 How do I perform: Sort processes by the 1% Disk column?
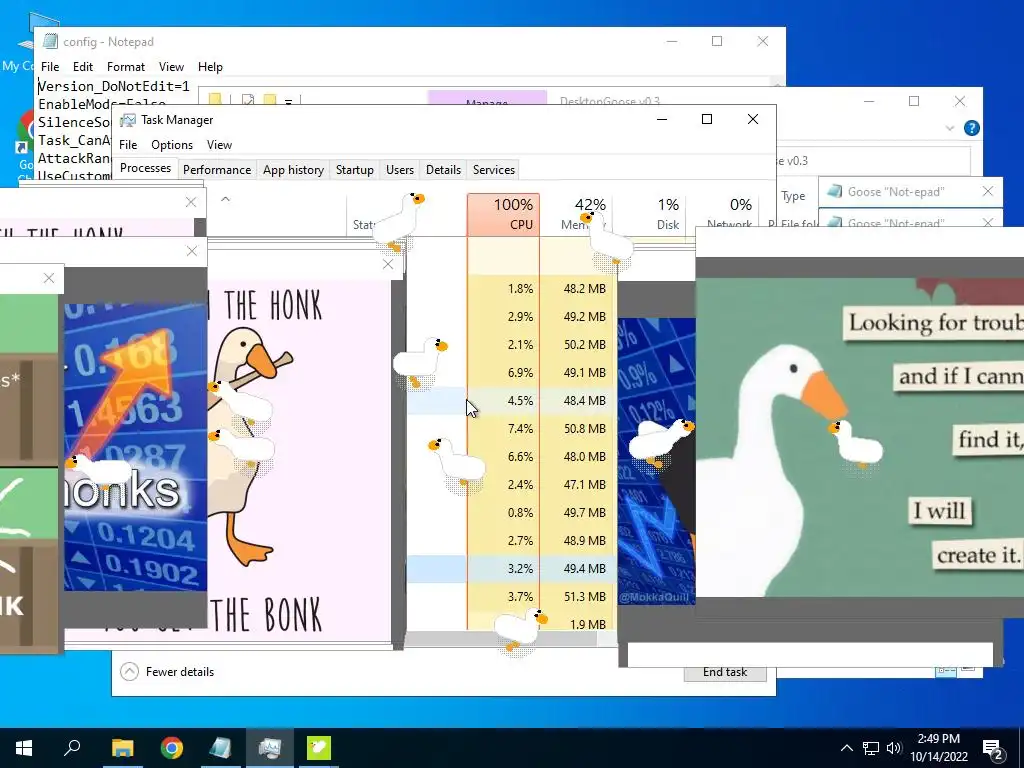pyautogui.click(x=651, y=214)
